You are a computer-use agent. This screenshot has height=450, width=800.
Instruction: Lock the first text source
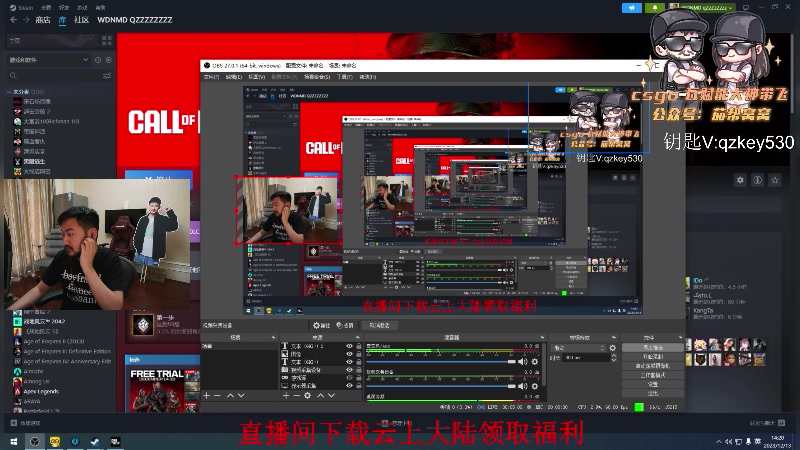pos(359,346)
